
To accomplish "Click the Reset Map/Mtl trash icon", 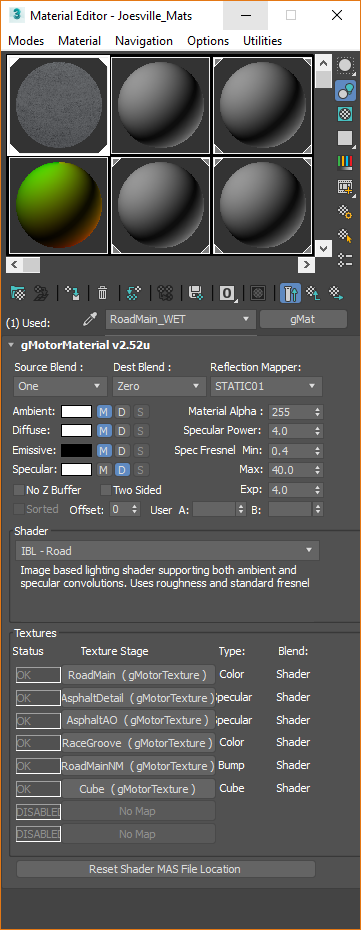I will [103, 292].
